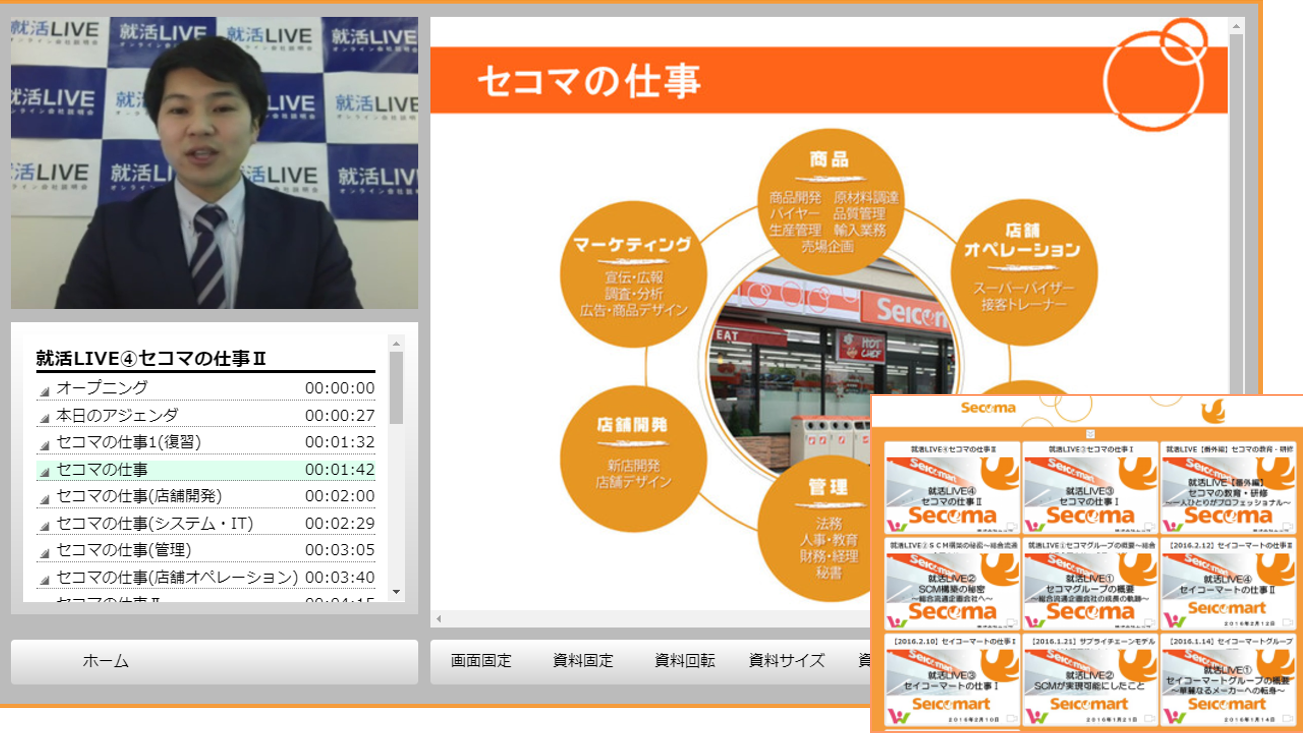Click the chapter list scrollbar thumb

coord(397,387)
